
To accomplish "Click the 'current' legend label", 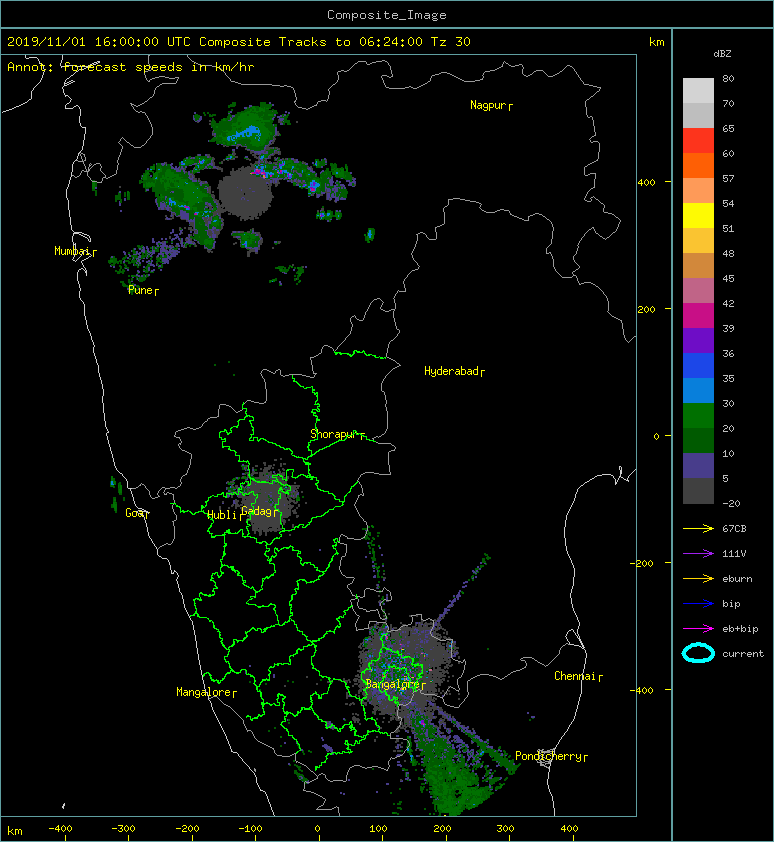I will click(743, 654).
